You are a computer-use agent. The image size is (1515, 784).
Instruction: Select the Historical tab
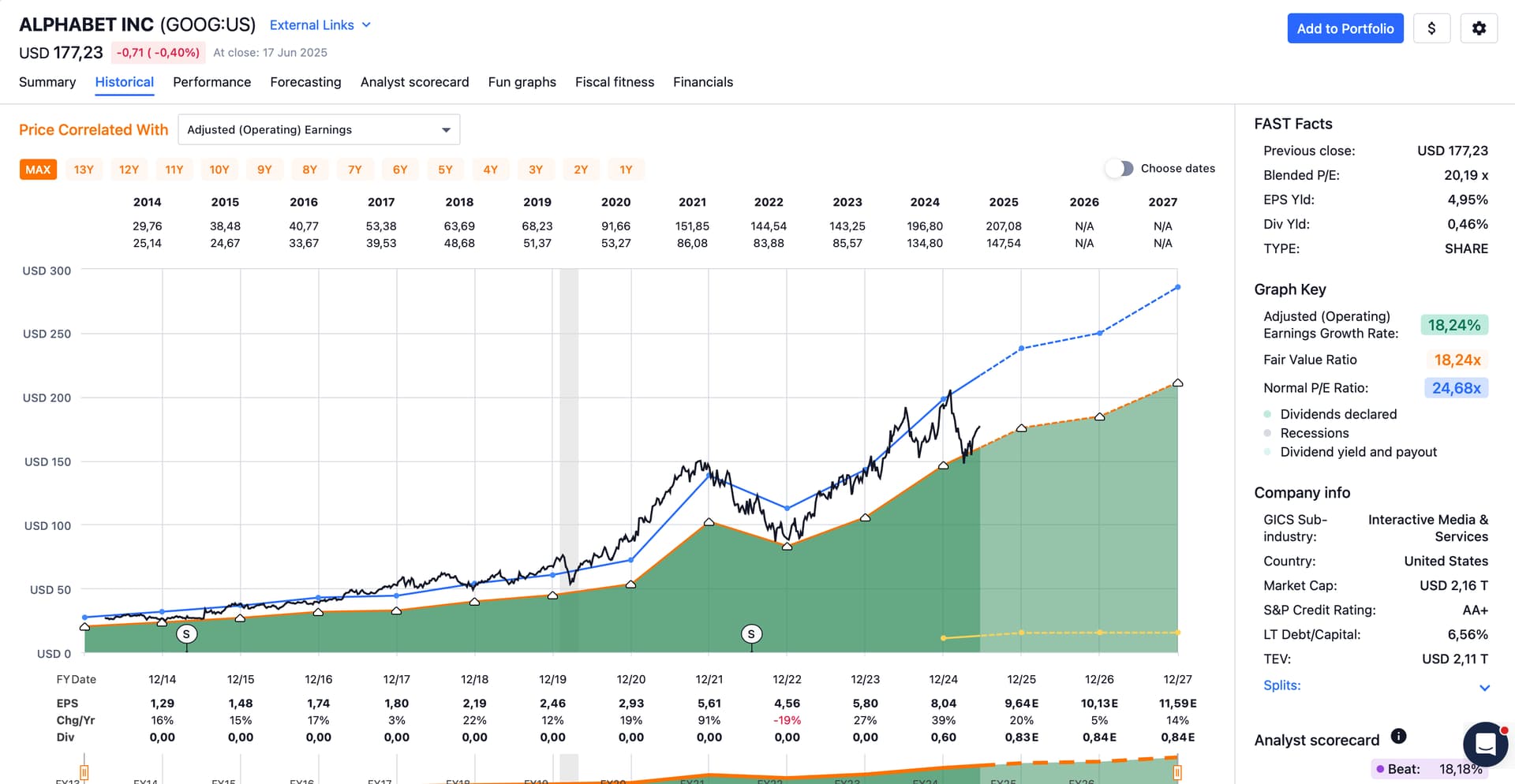[124, 82]
